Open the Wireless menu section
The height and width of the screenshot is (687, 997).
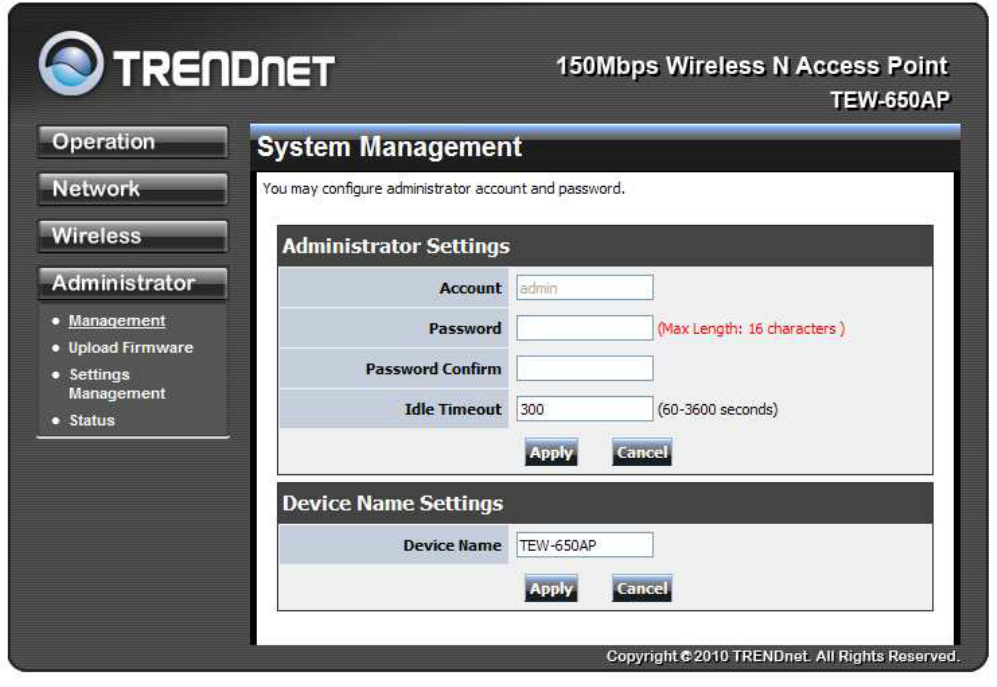click(x=132, y=236)
